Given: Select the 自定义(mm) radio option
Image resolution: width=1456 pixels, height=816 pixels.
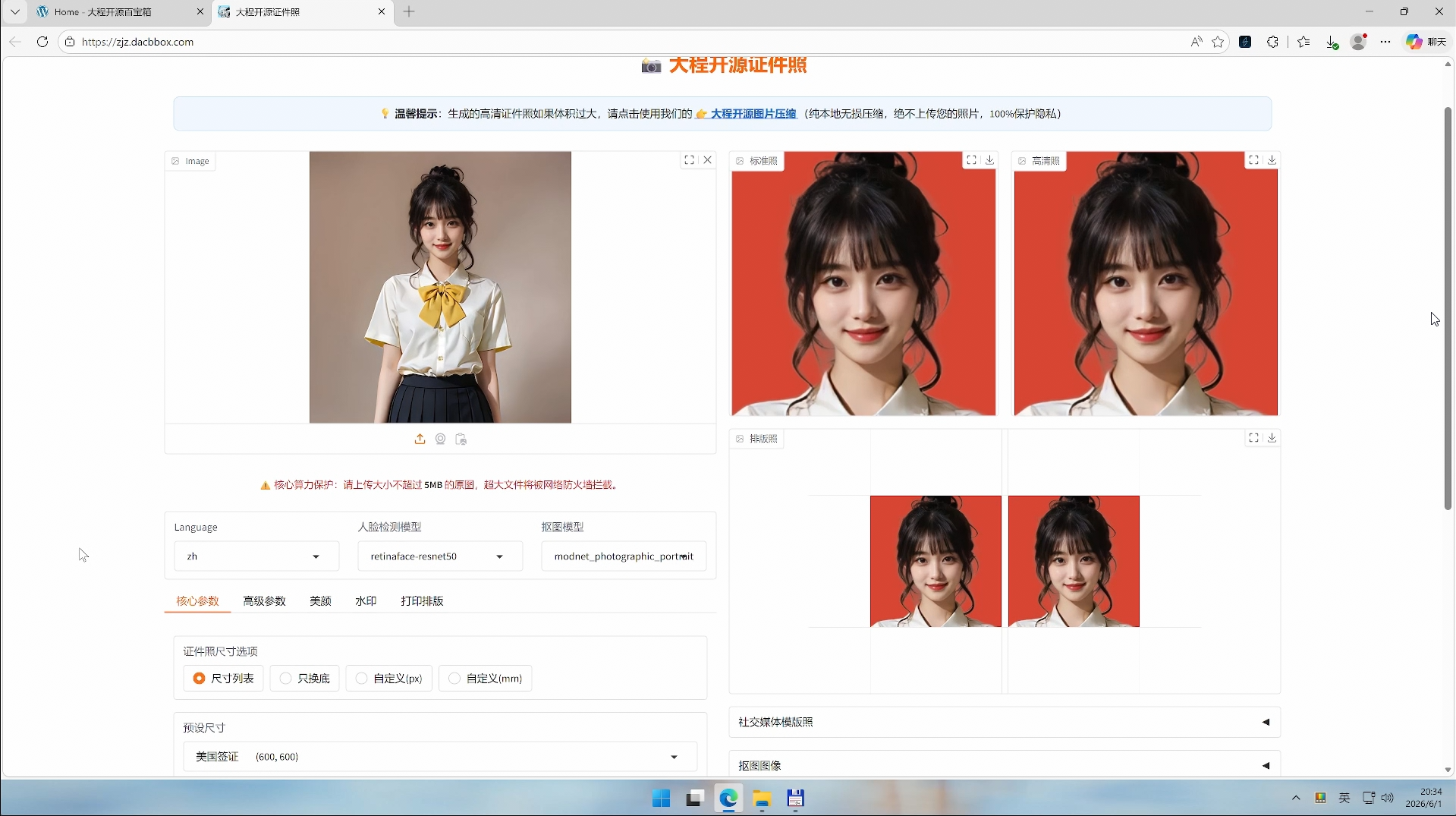Looking at the screenshot, I should coord(485,678).
